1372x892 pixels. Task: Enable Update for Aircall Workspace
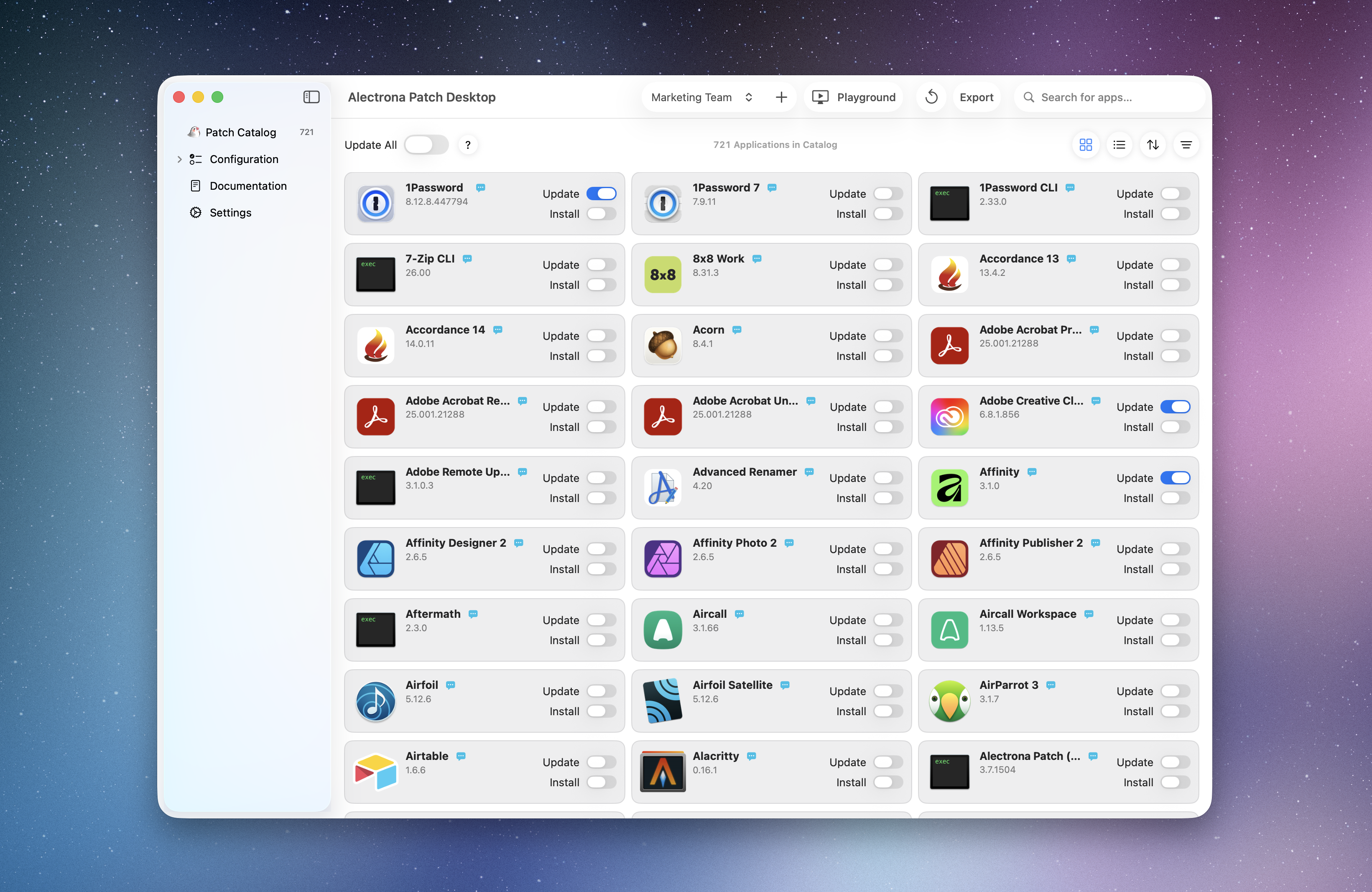pos(1175,620)
